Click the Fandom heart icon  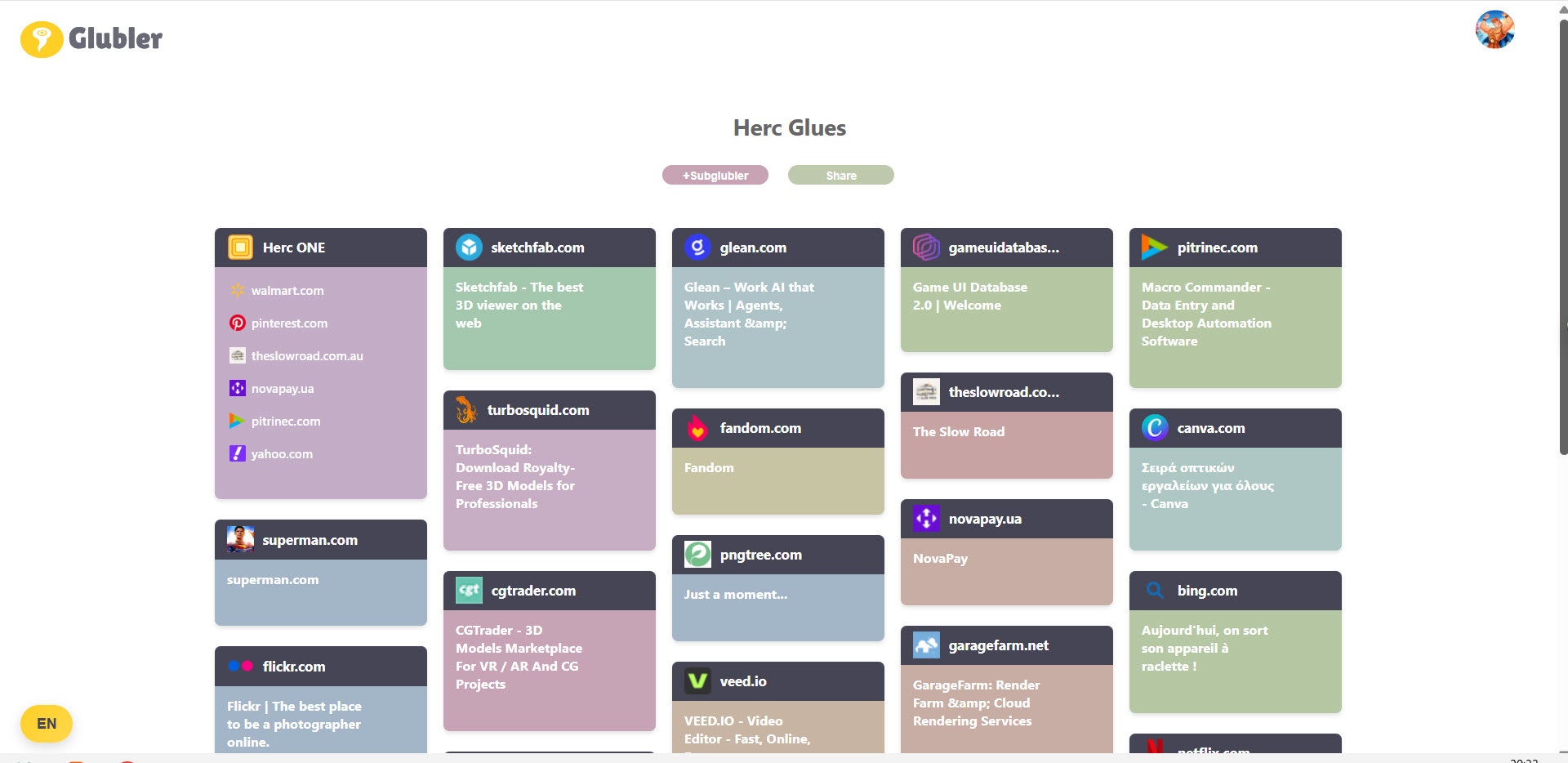point(697,427)
